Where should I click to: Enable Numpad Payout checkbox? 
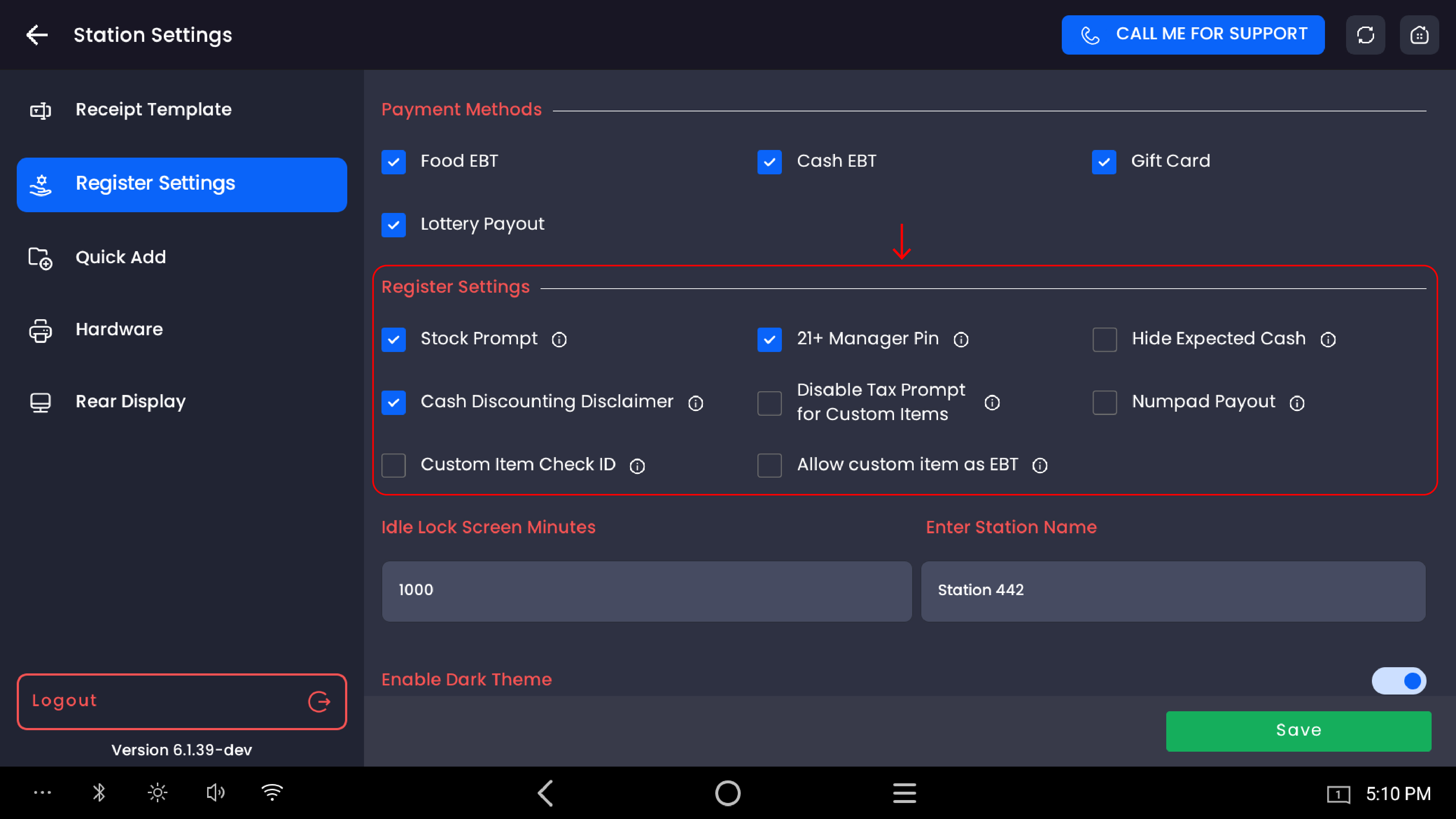tap(1104, 403)
